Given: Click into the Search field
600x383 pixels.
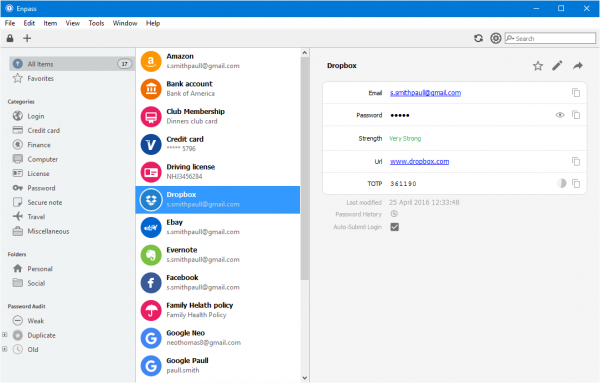Looking at the screenshot, I should coord(550,38).
